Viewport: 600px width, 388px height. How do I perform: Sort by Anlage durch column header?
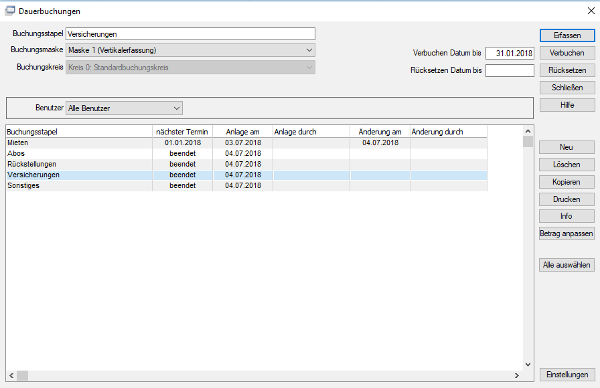(x=311, y=132)
